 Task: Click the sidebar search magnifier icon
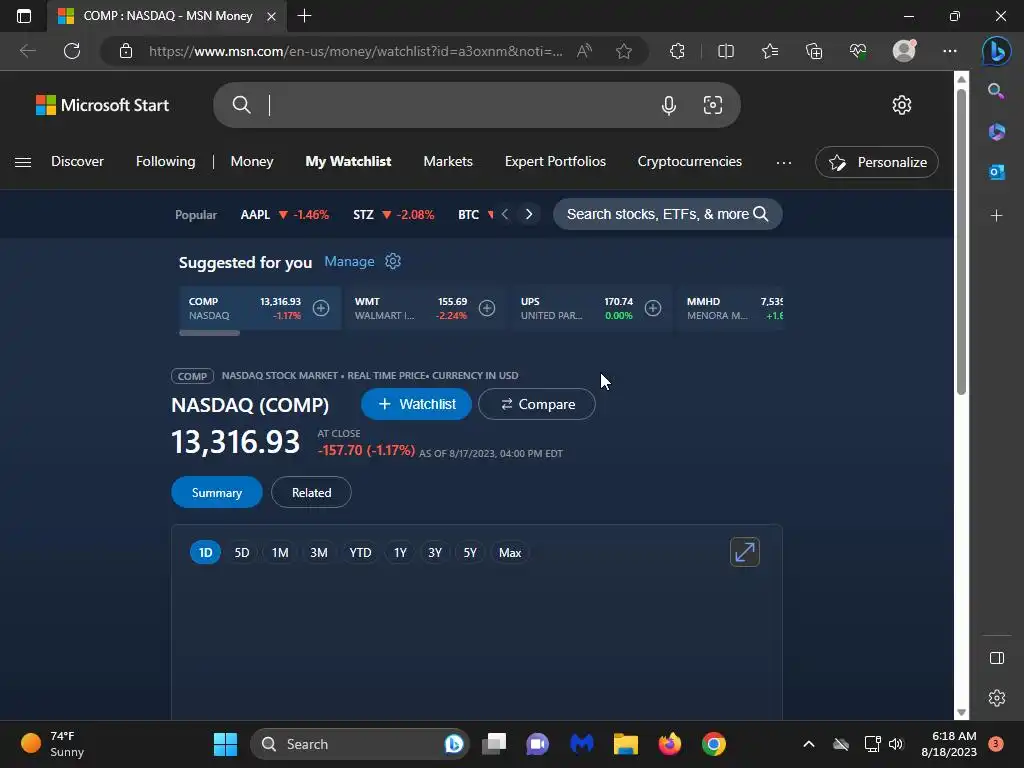click(x=996, y=91)
